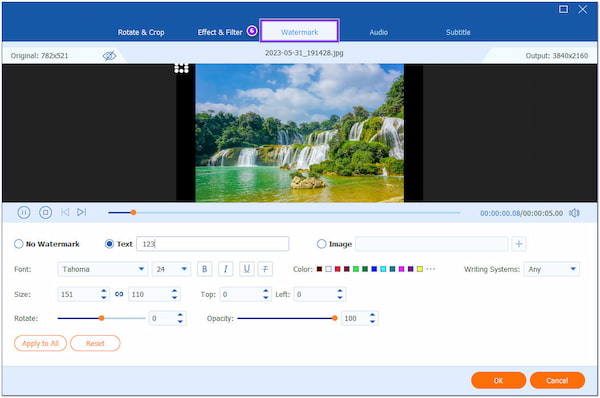
Task: Decrease the watermark height value 110
Action: click(174, 297)
